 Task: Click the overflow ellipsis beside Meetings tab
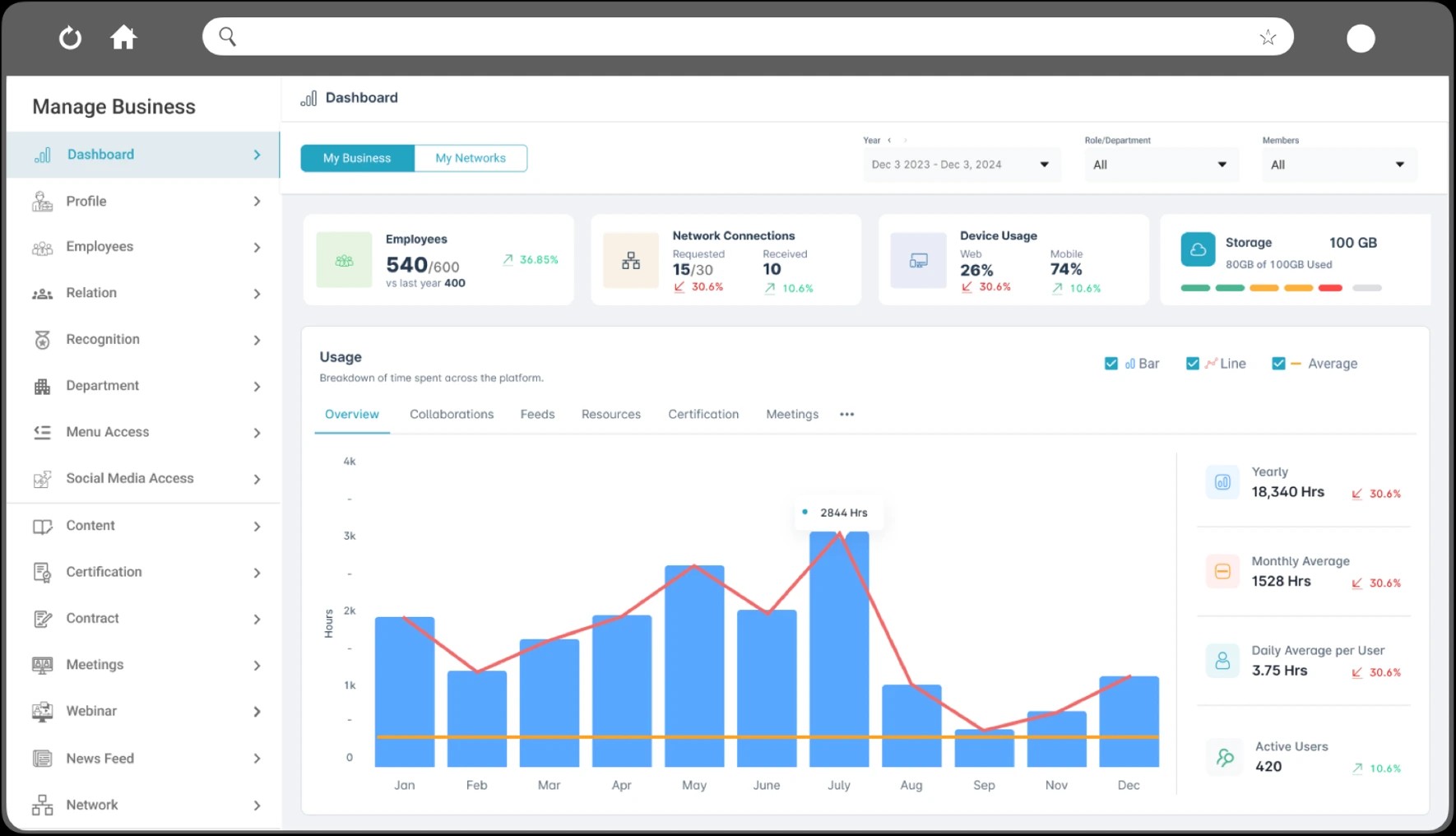(x=846, y=414)
